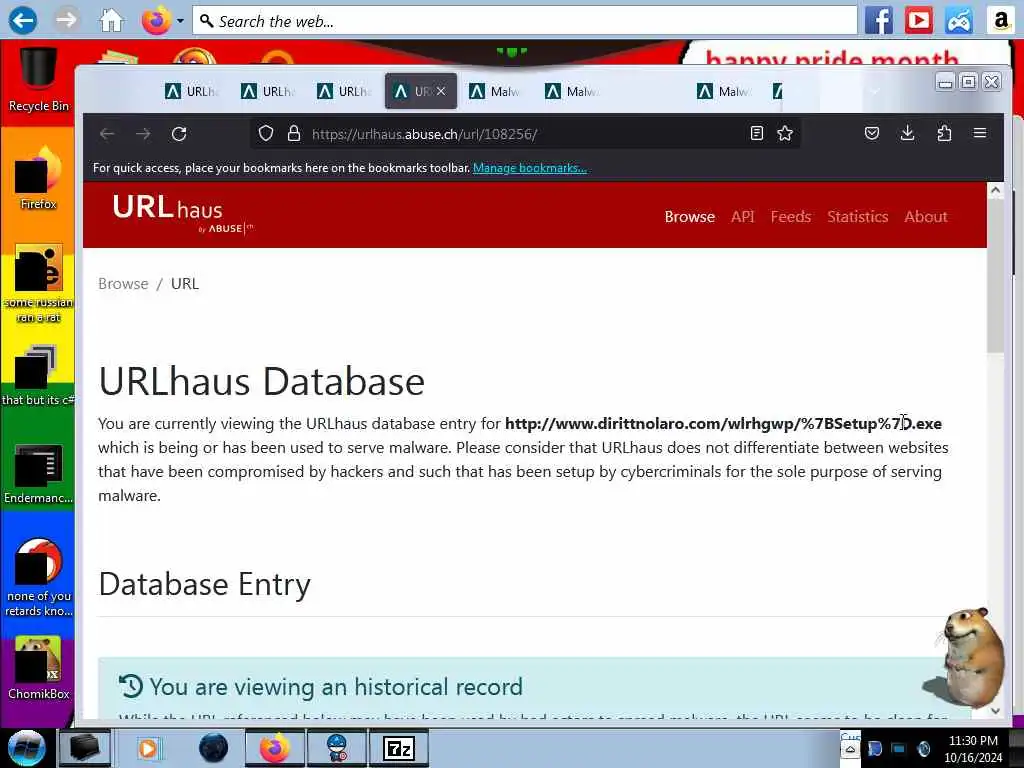Click 'You are viewing an historical record' notice
This screenshot has height=768, width=1024.
click(x=336, y=686)
